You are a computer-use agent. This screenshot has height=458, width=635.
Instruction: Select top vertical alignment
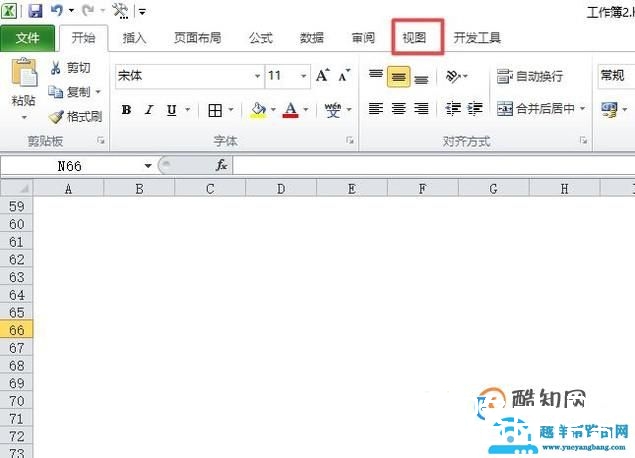tap(376, 75)
